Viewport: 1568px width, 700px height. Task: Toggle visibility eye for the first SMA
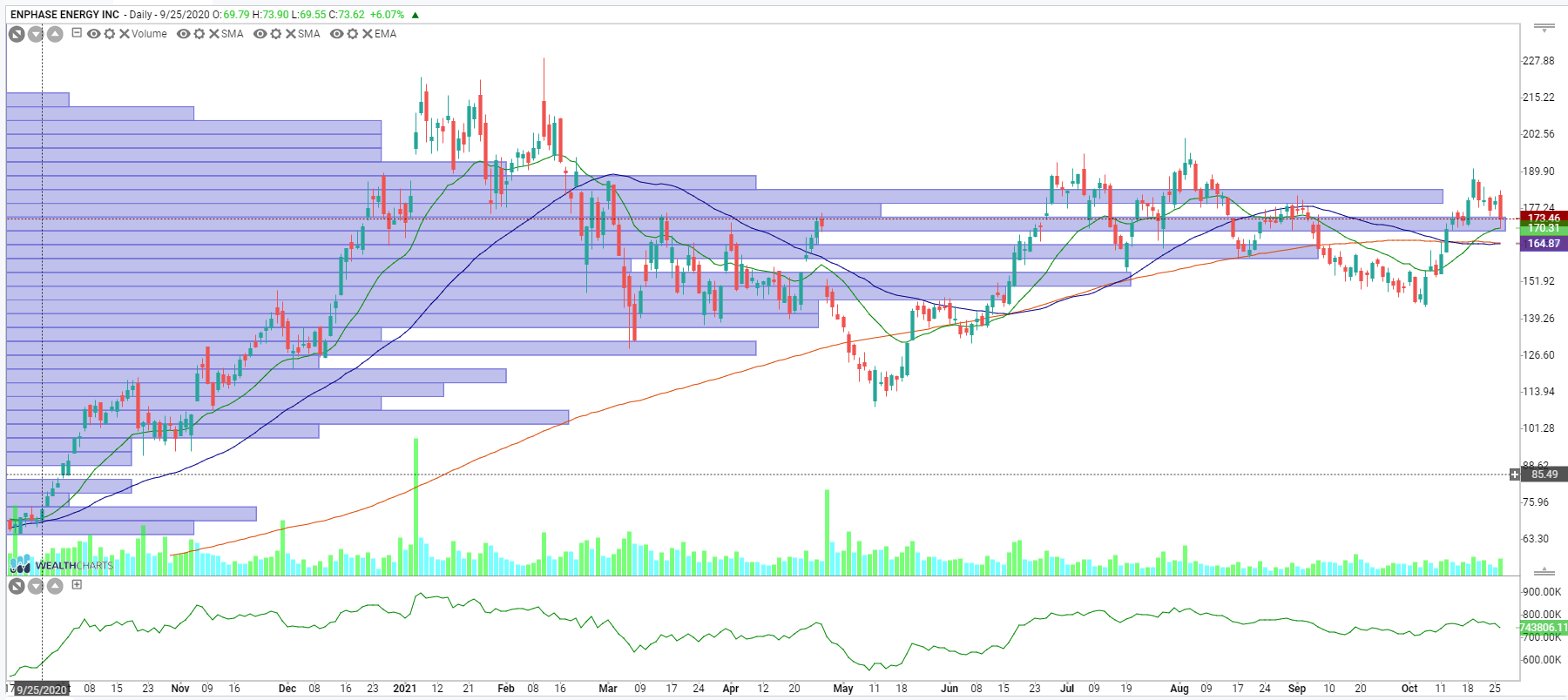point(184,34)
